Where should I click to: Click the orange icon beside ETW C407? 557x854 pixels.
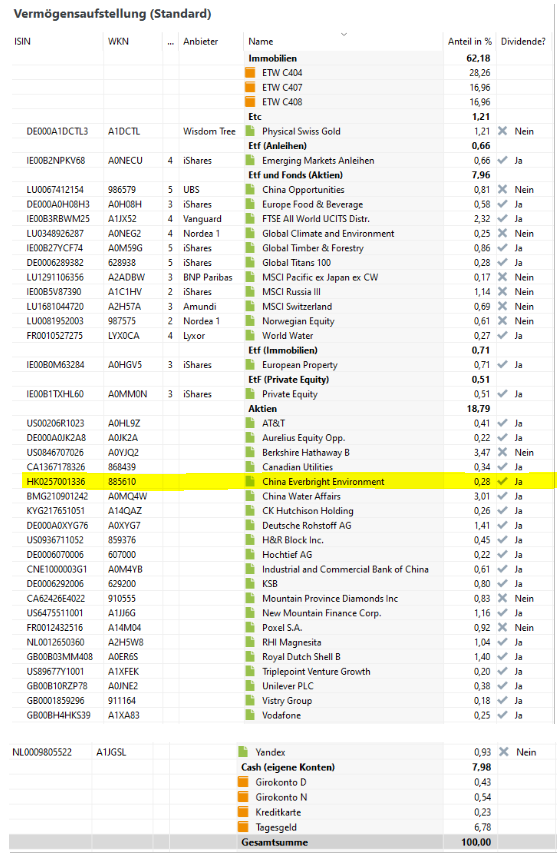[x=250, y=87]
